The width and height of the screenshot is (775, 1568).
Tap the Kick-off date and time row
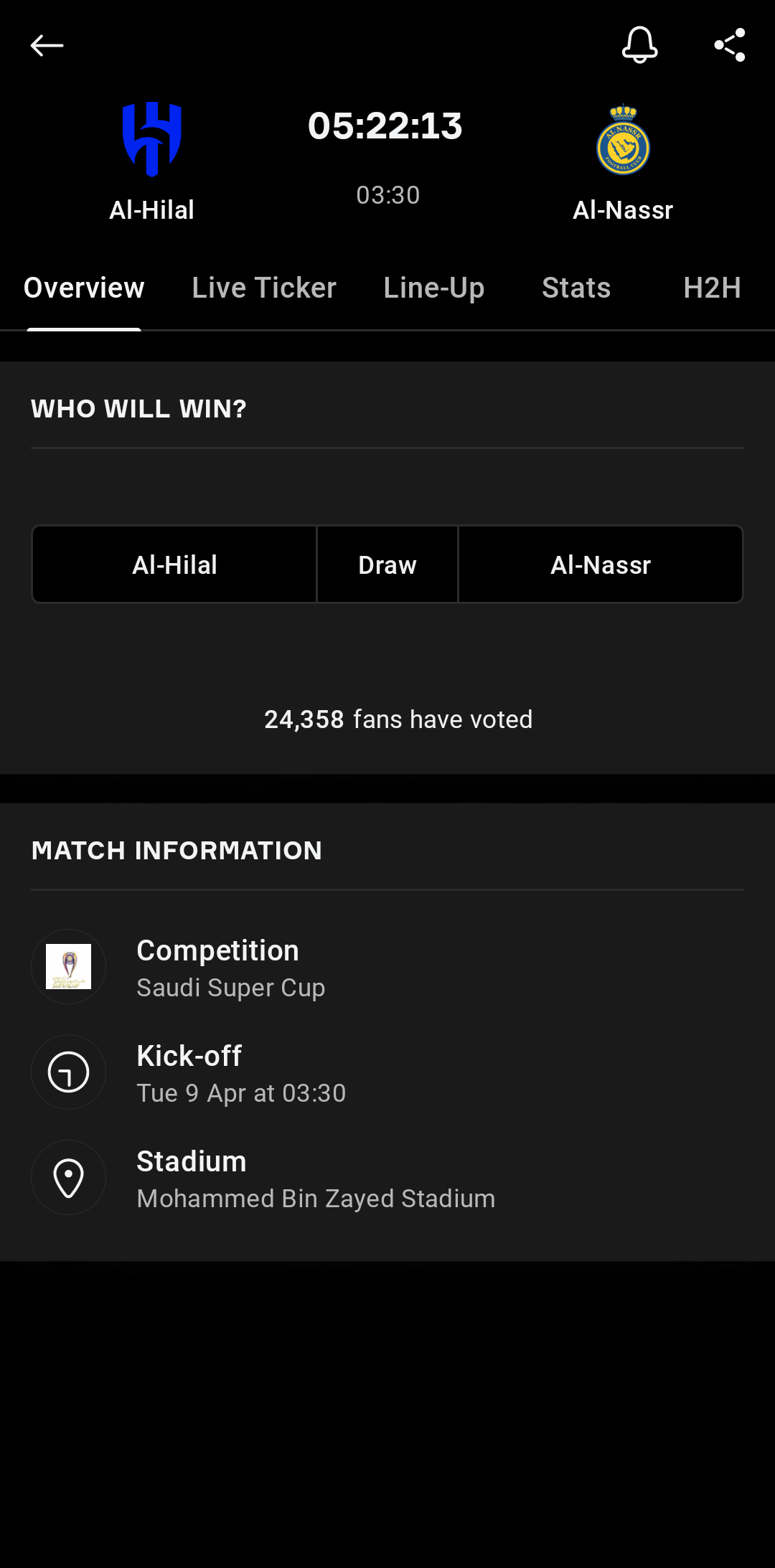coord(241,1074)
